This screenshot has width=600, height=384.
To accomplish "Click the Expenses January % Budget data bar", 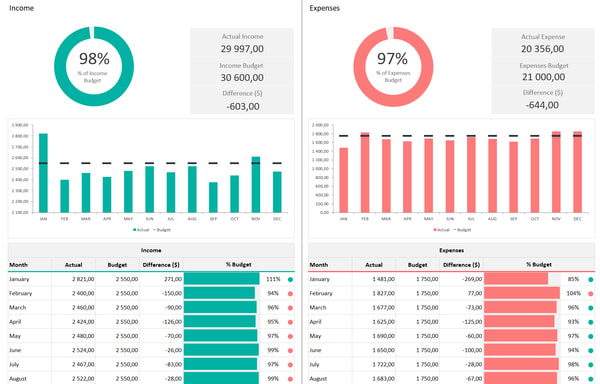I will click(516, 279).
